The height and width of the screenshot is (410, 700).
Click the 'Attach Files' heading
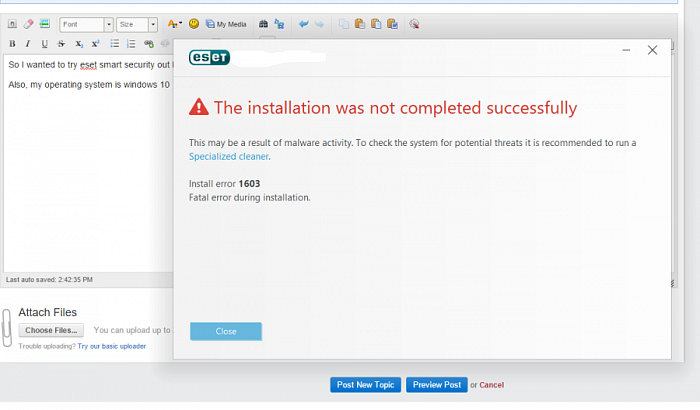pos(47,312)
